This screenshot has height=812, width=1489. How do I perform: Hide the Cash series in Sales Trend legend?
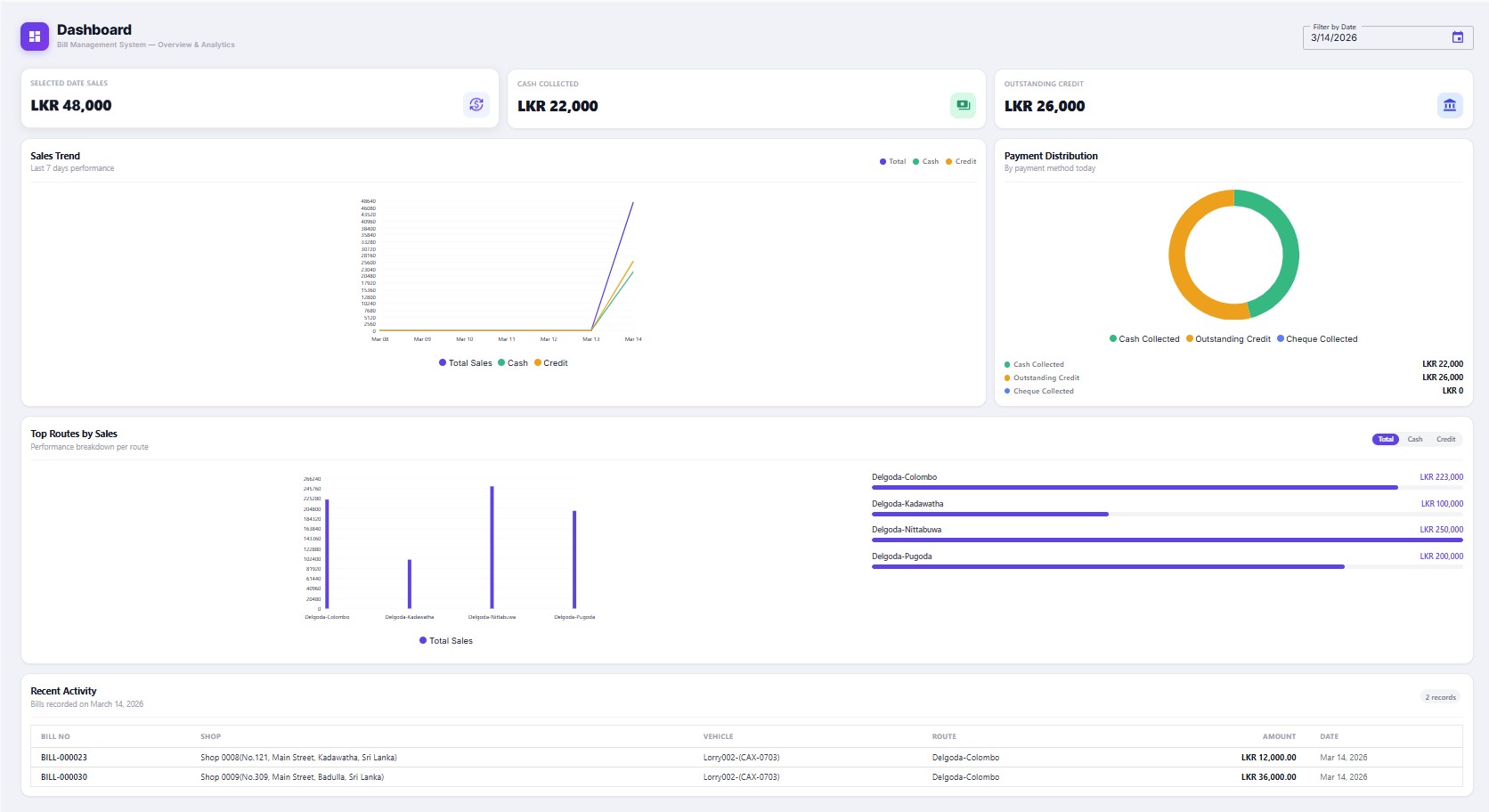(x=925, y=161)
